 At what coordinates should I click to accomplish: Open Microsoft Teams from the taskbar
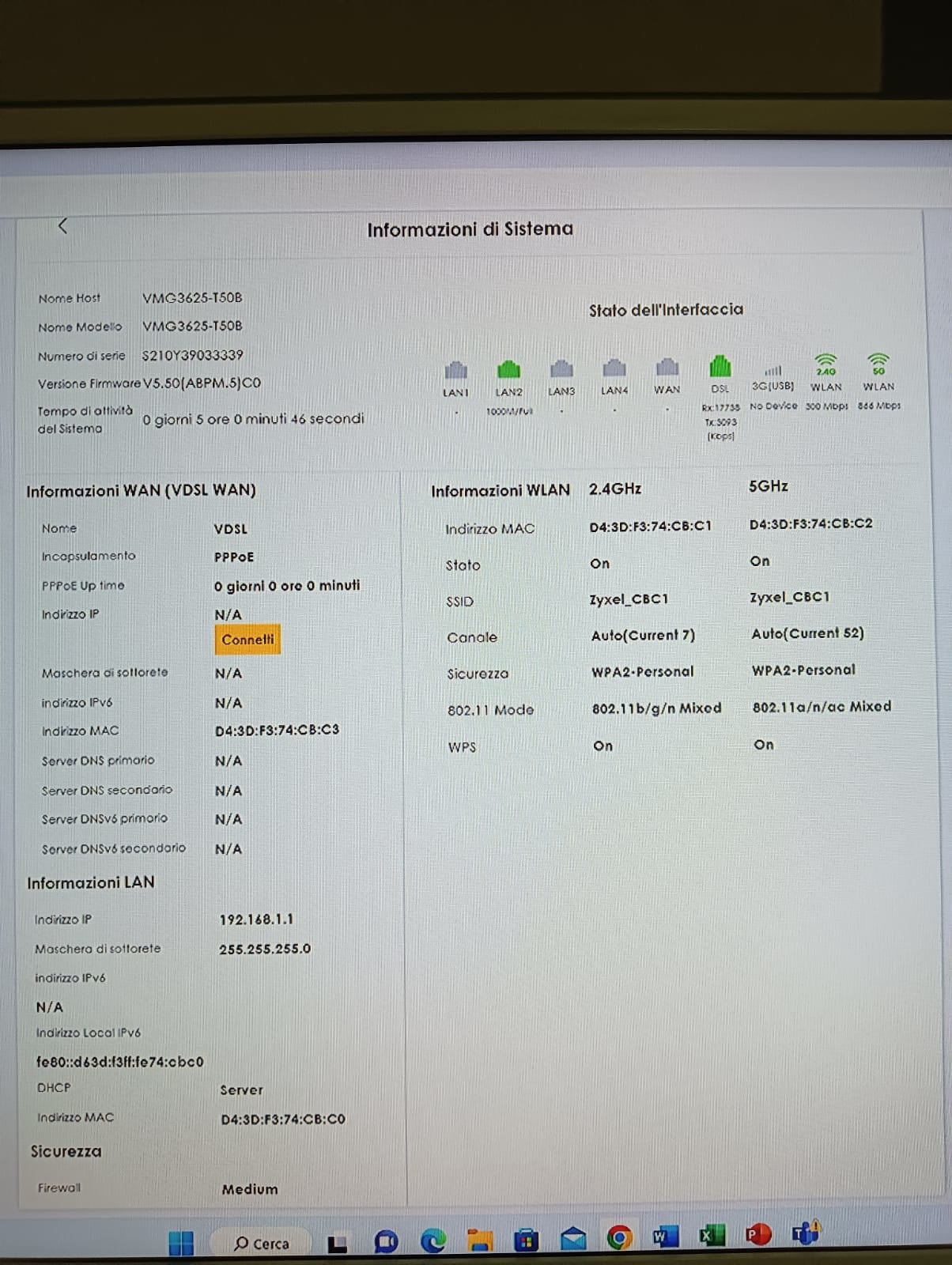tap(806, 1233)
